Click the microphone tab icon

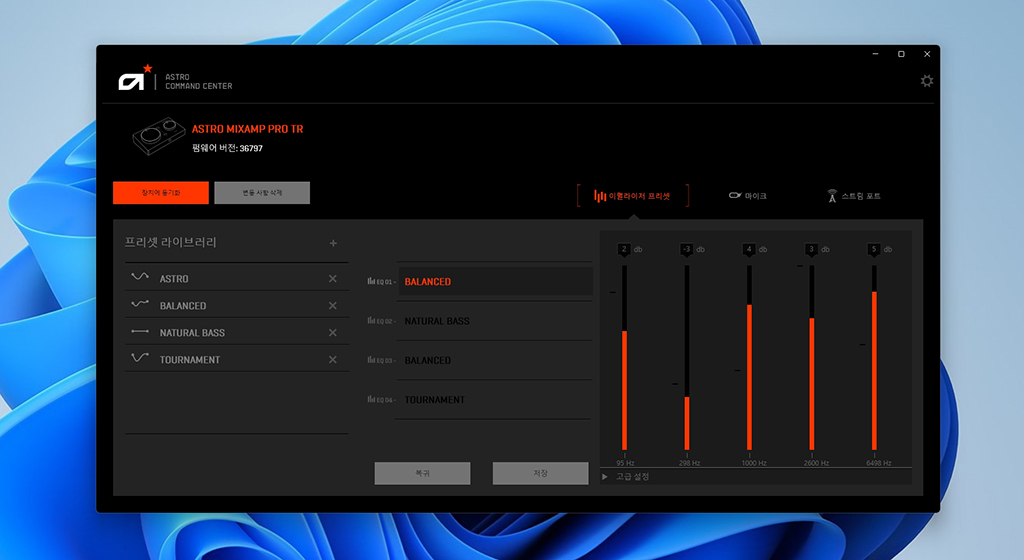click(735, 195)
